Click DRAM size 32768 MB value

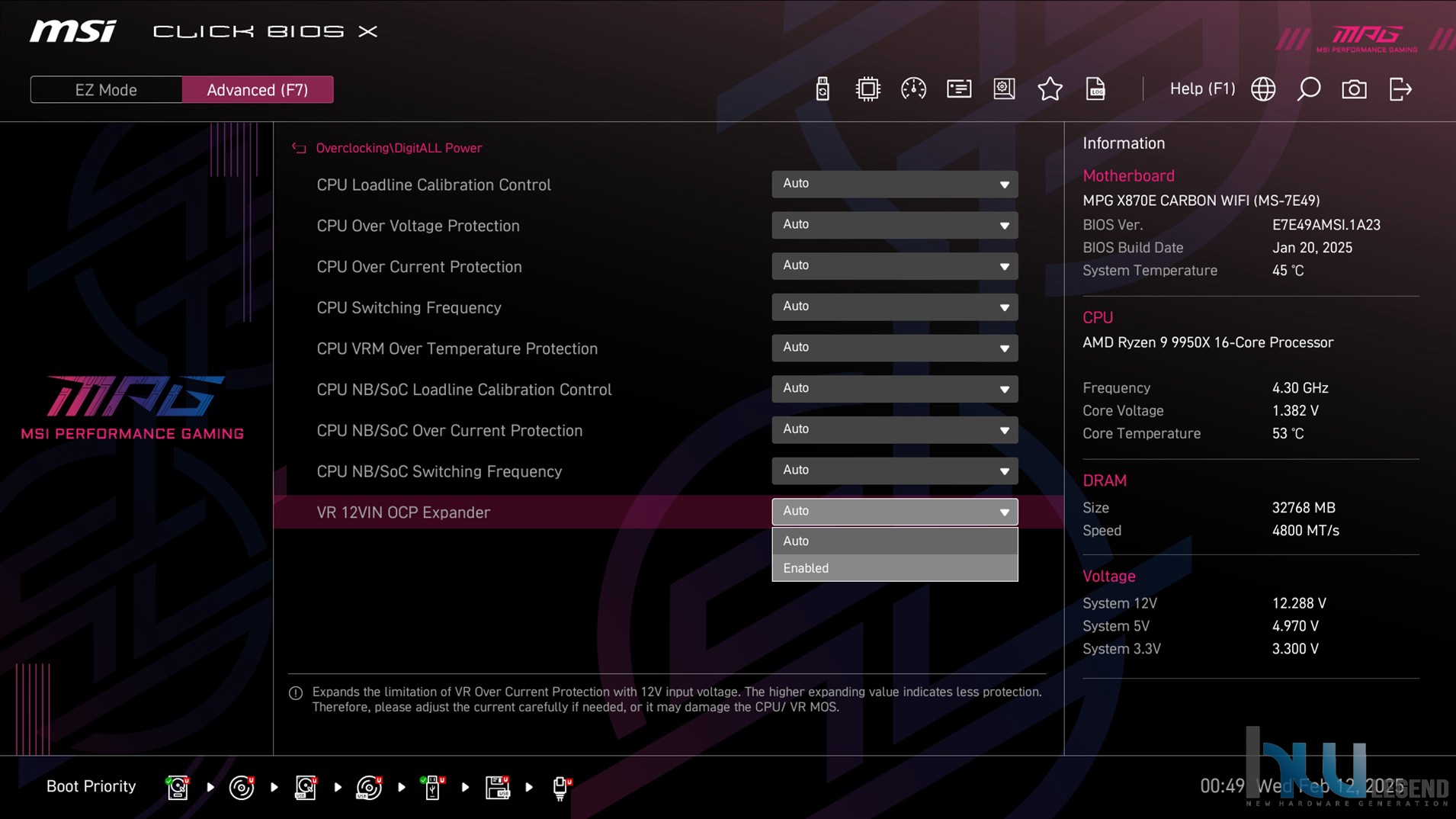click(1304, 508)
